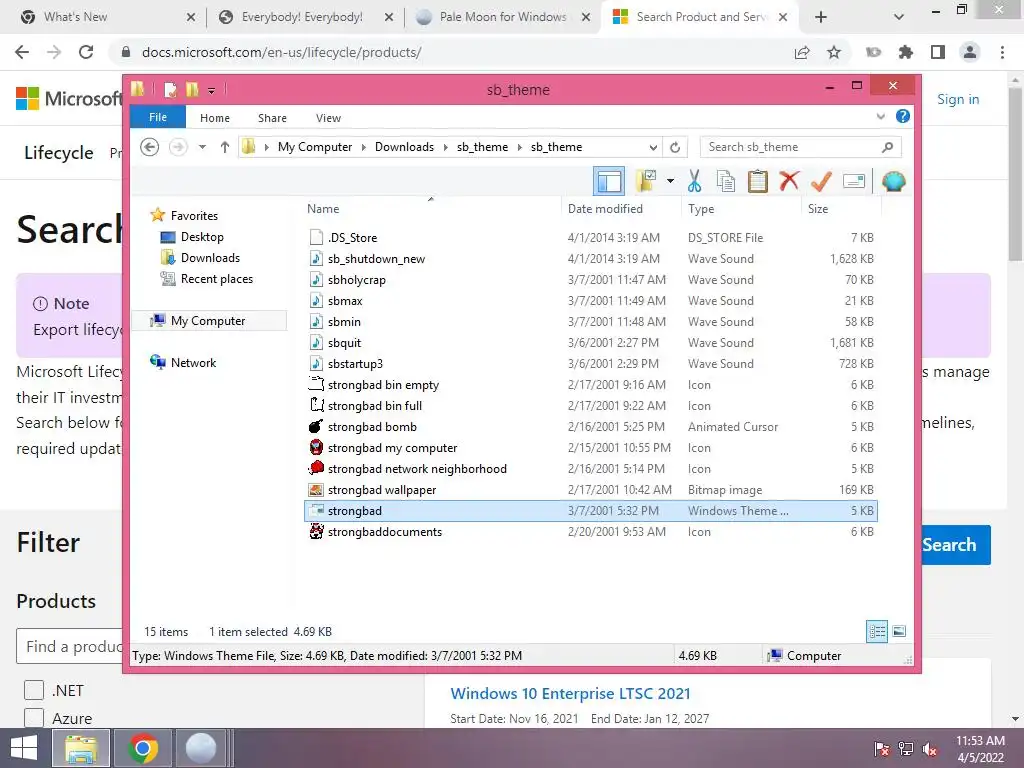
Task: Switch to Details view icon in status bar
Action: 877,631
